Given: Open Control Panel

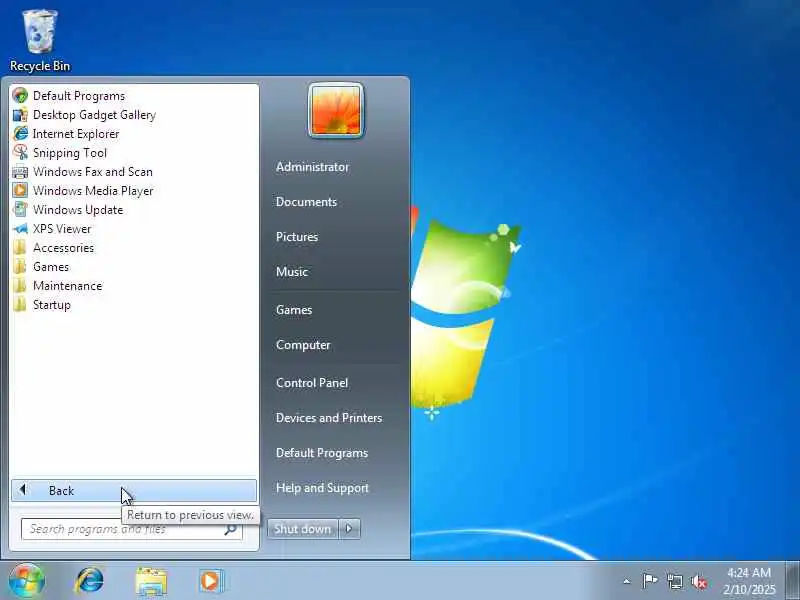Looking at the screenshot, I should 312,383.
